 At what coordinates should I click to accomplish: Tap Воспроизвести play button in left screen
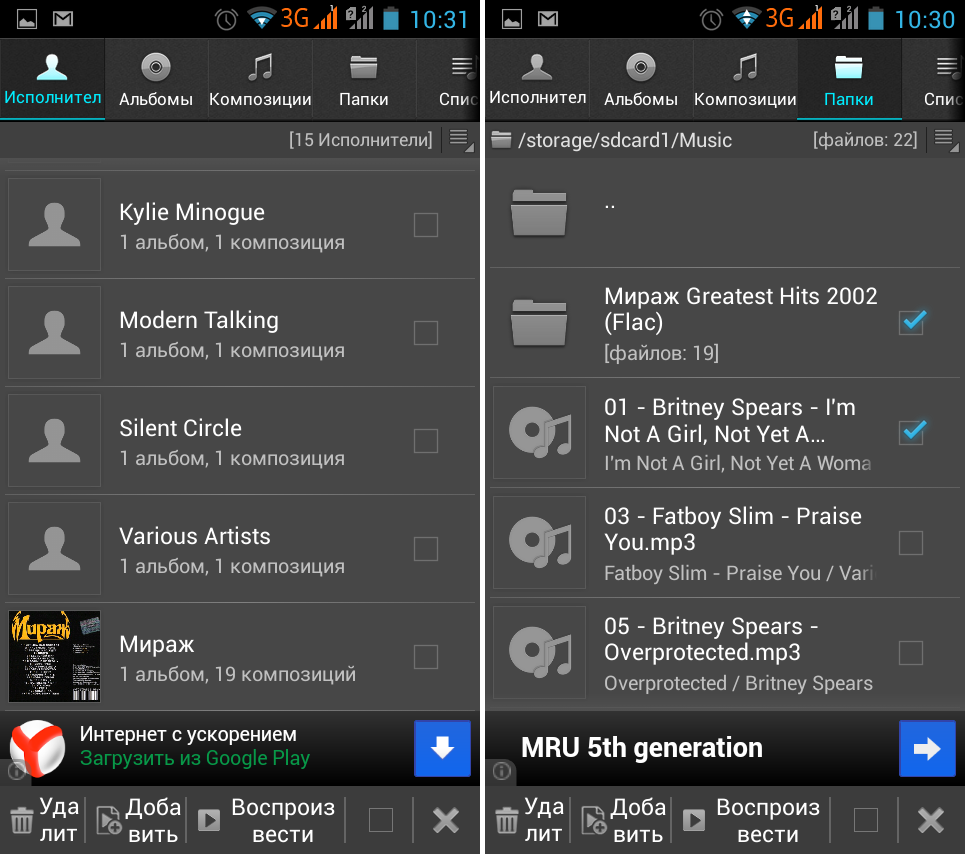click(x=266, y=820)
